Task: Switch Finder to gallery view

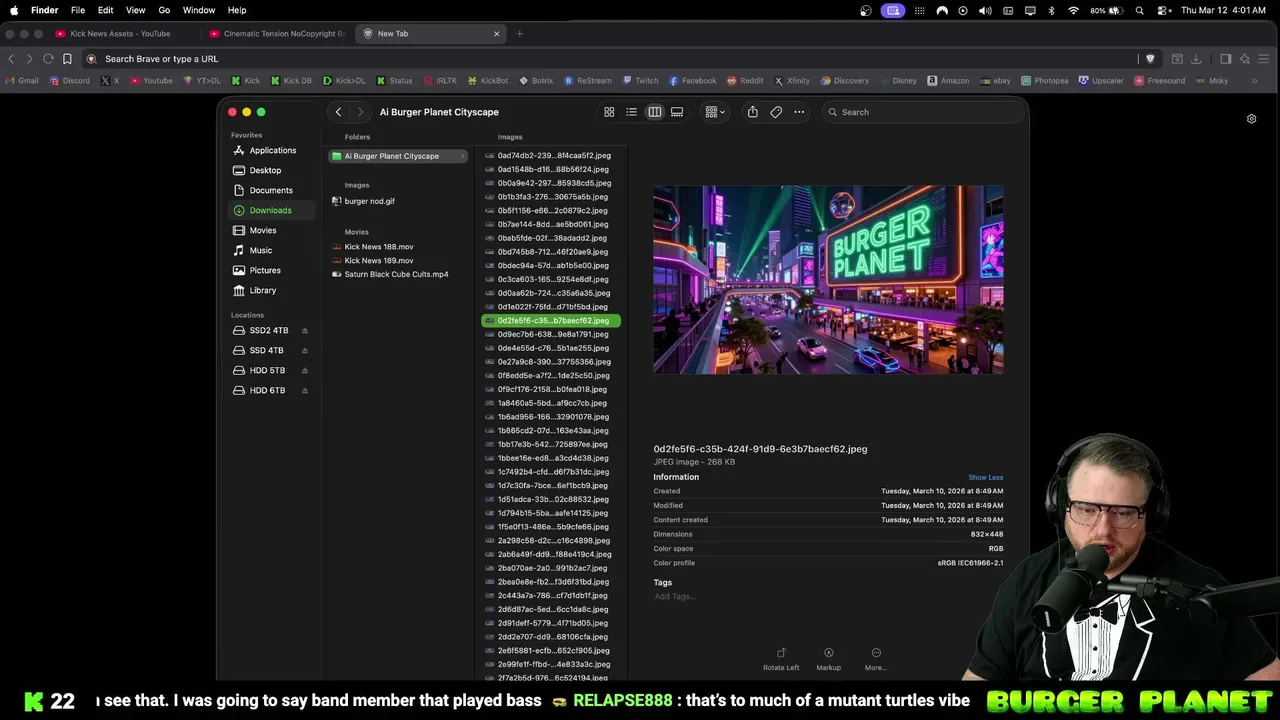Action: 677,112
